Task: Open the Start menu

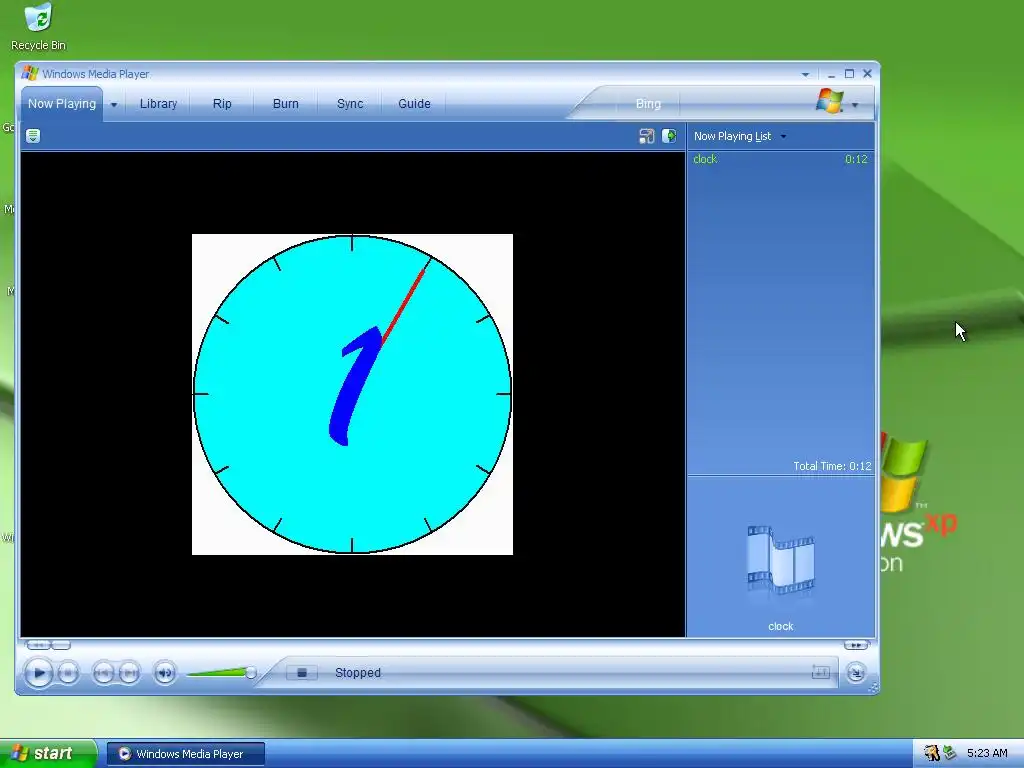Action: click(x=48, y=754)
